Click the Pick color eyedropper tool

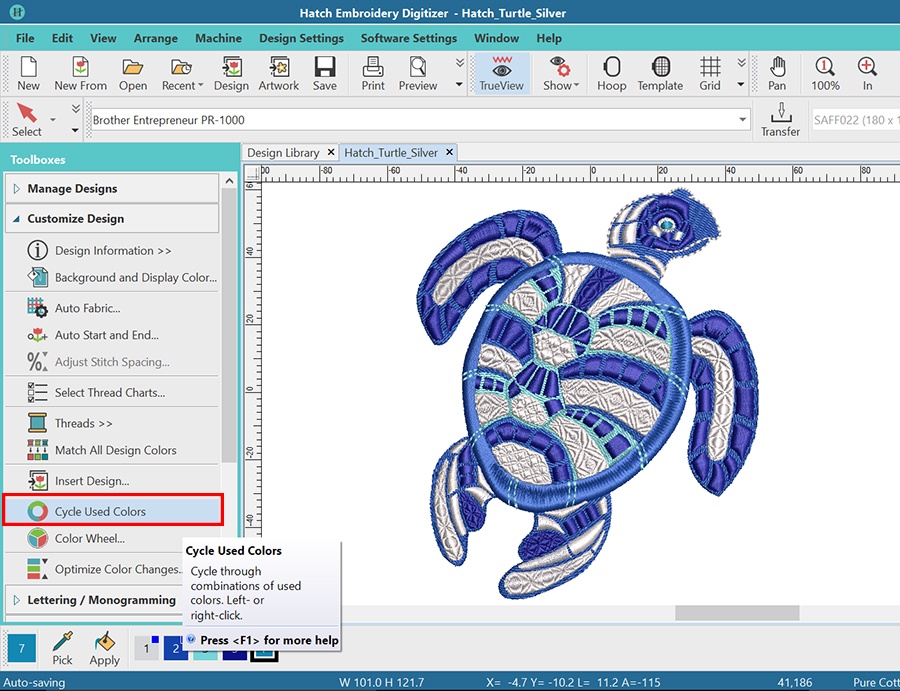[x=62, y=647]
